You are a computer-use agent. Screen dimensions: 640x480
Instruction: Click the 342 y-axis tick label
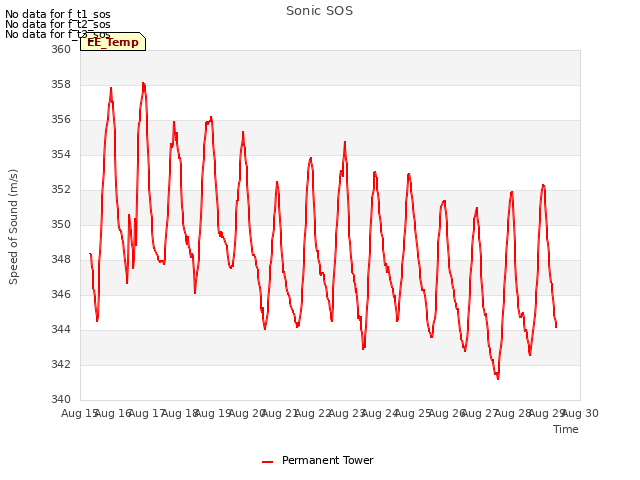pos(61,364)
